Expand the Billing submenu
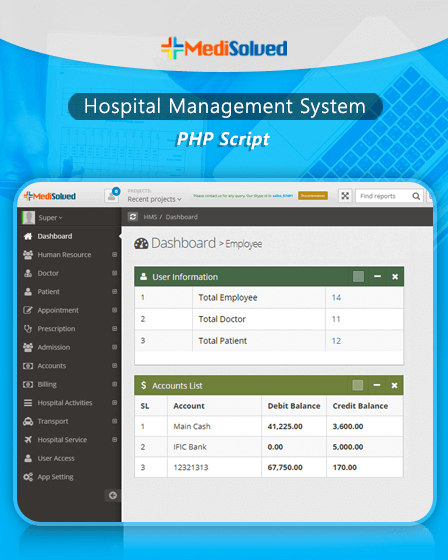 (x=114, y=384)
